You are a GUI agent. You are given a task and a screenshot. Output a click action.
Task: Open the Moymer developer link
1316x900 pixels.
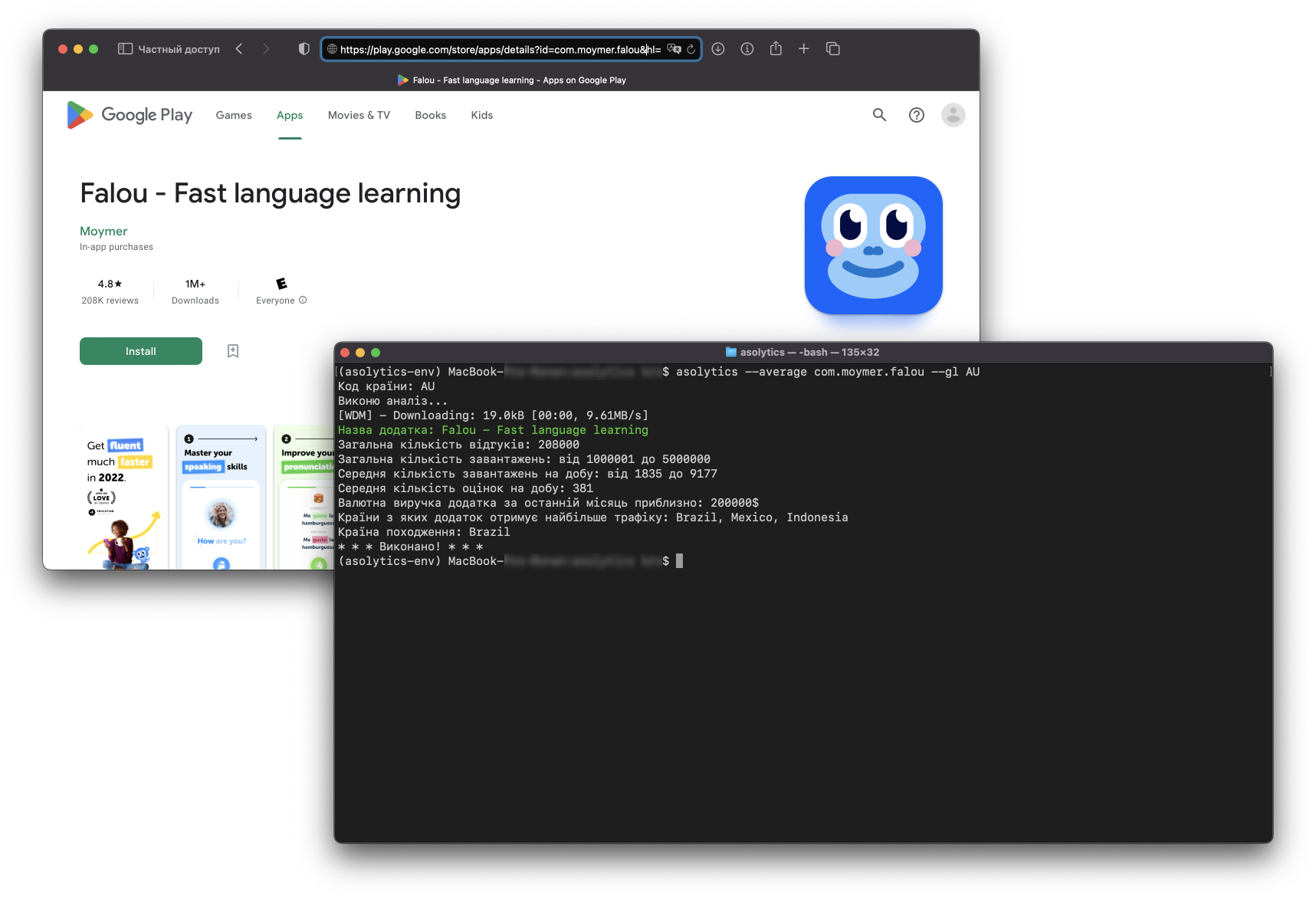click(103, 231)
